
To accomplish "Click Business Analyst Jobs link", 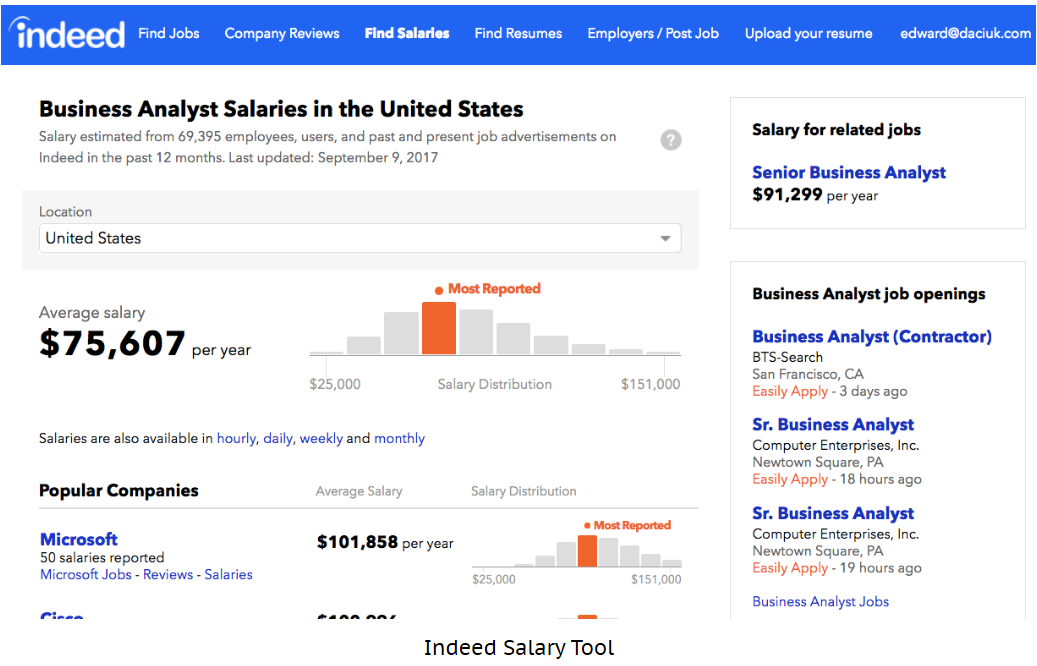I will pos(820,601).
